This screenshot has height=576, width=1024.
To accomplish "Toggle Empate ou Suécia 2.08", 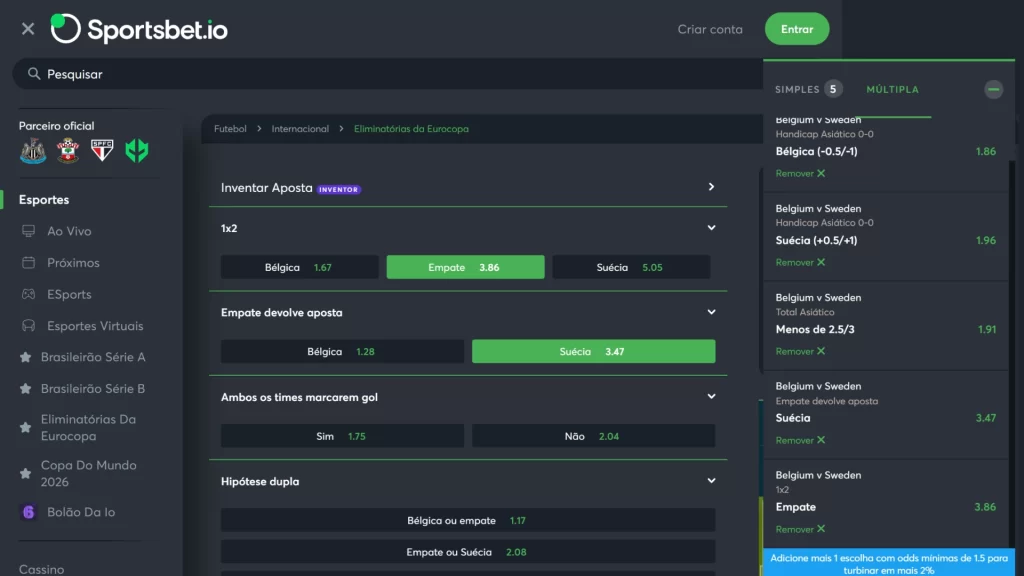I will (468, 552).
